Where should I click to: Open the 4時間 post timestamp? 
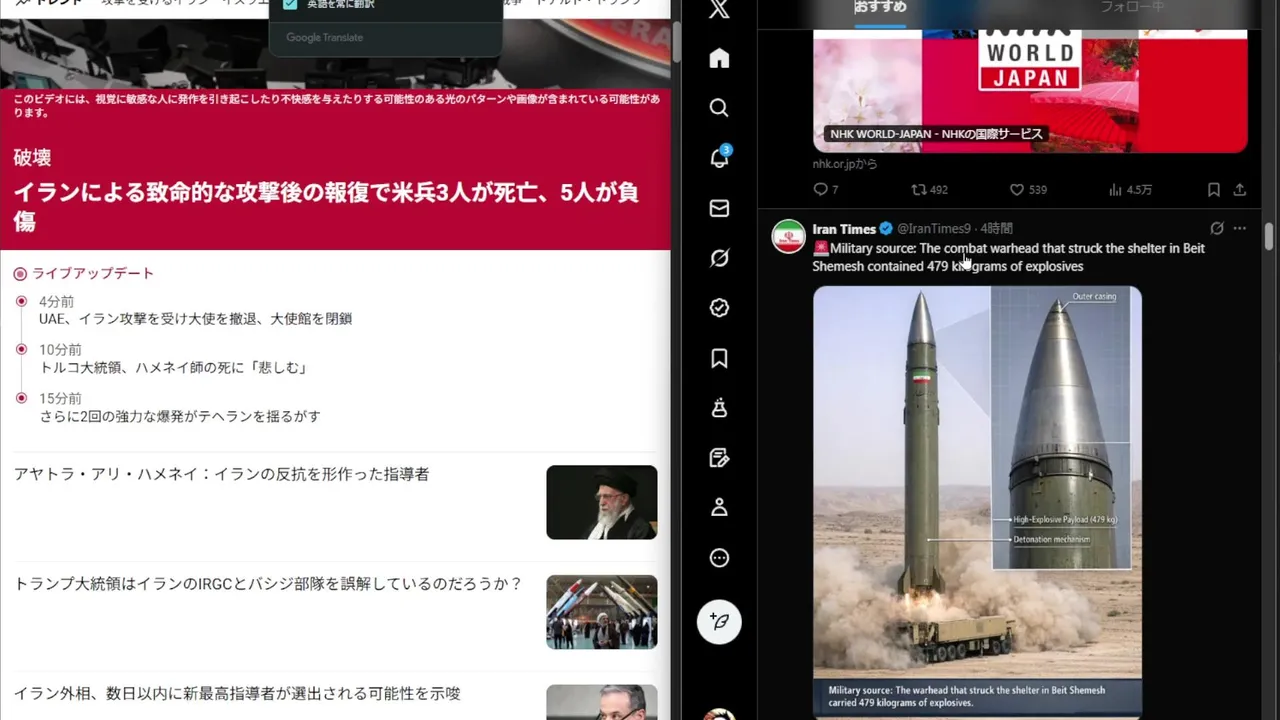pos(997,229)
